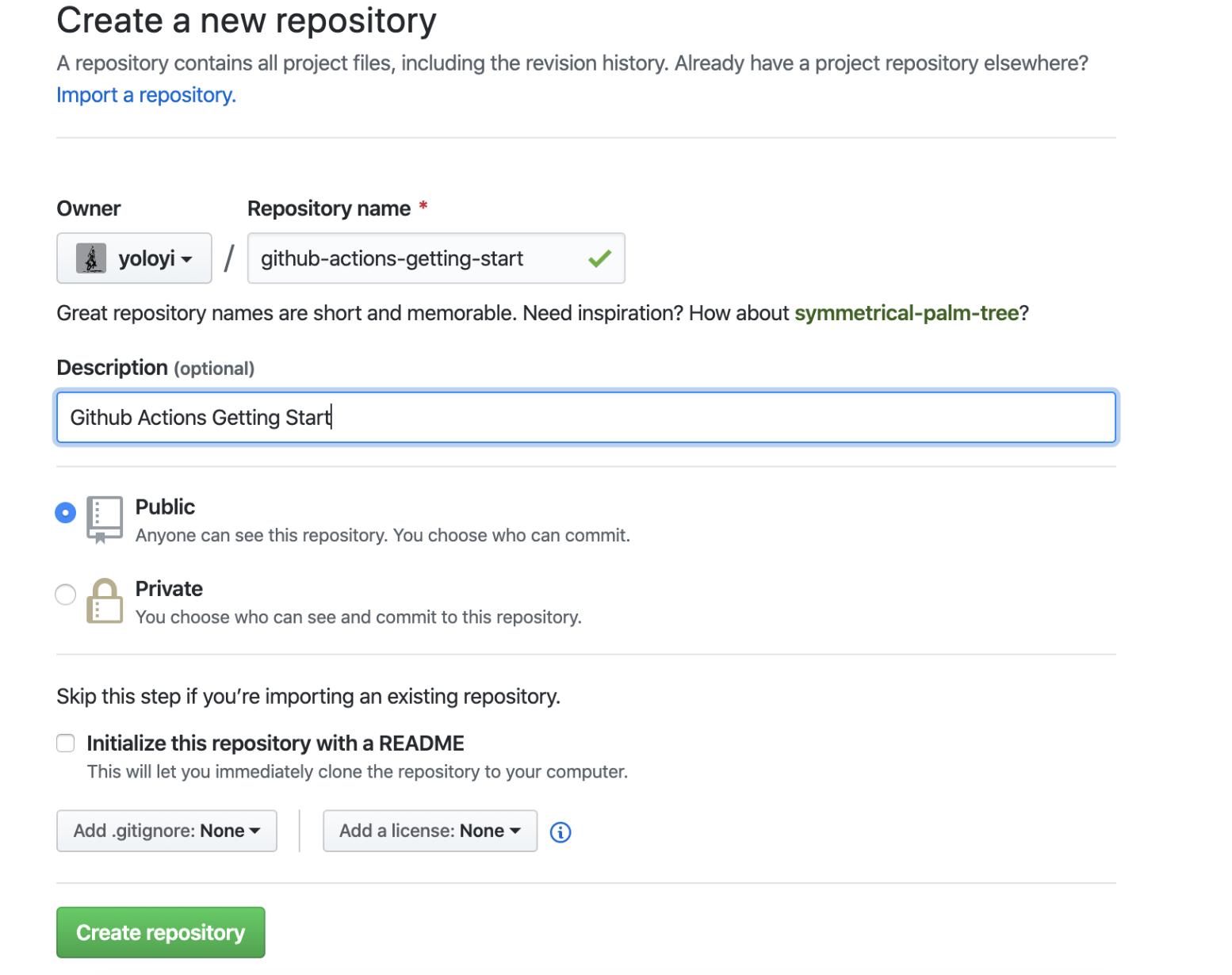Open the Import a repository link
Viewport: 1232px width, 975px height.
[x=146, y=95]
